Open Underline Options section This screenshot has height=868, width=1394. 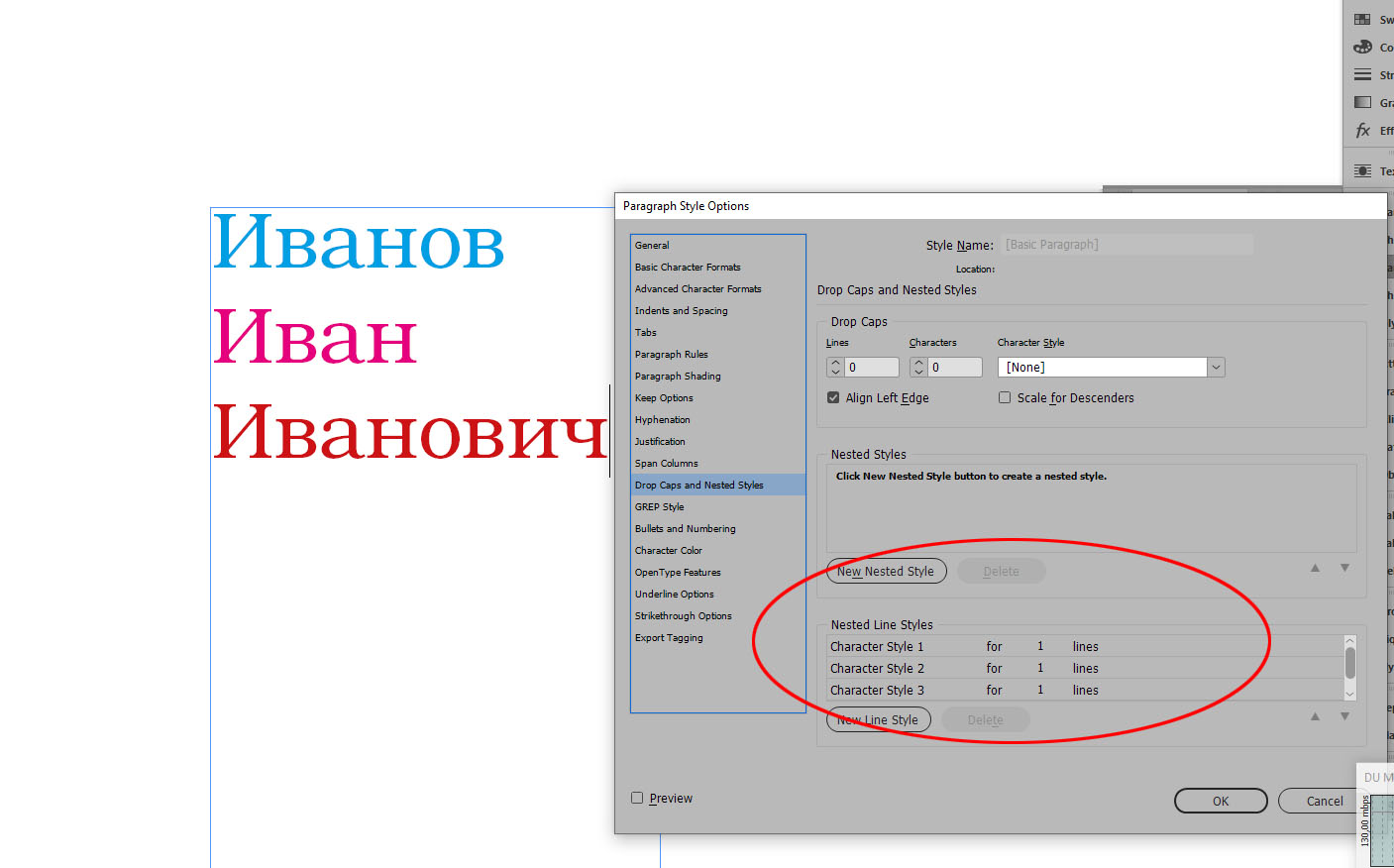(x=717, y=594)
